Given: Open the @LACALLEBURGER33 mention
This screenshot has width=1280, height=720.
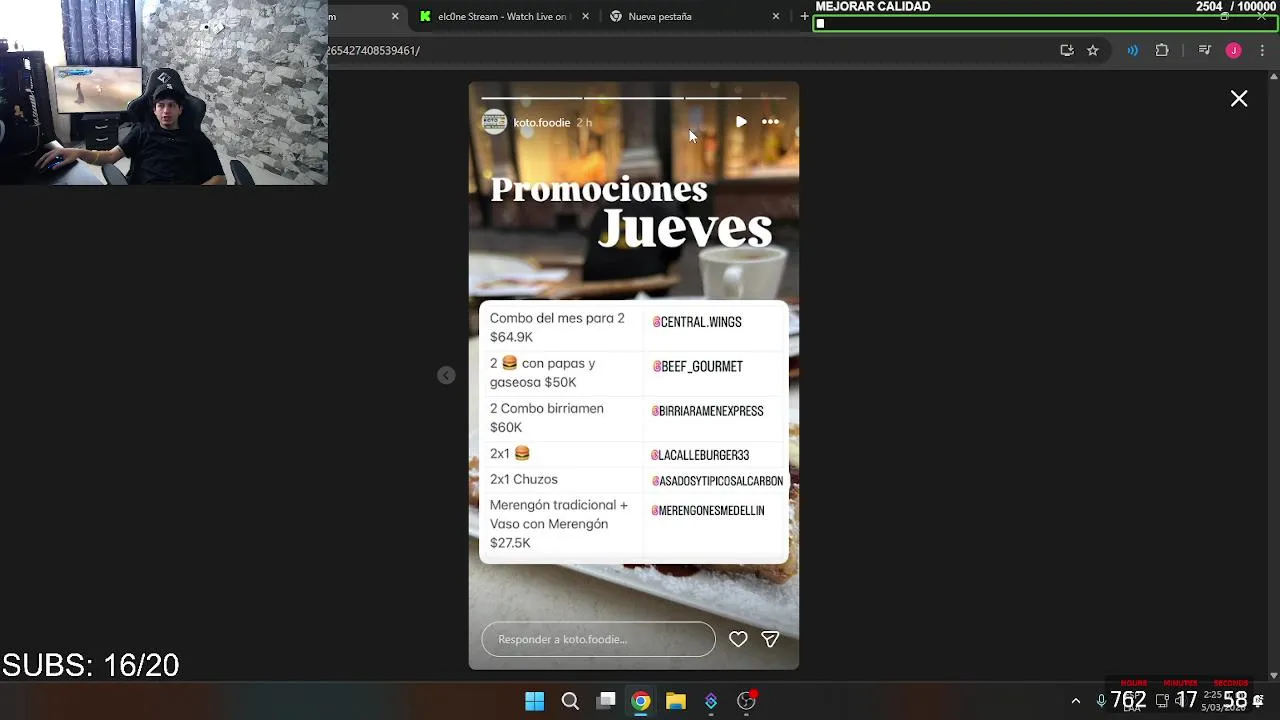Looking at the screenshot, I should point(700,455).
